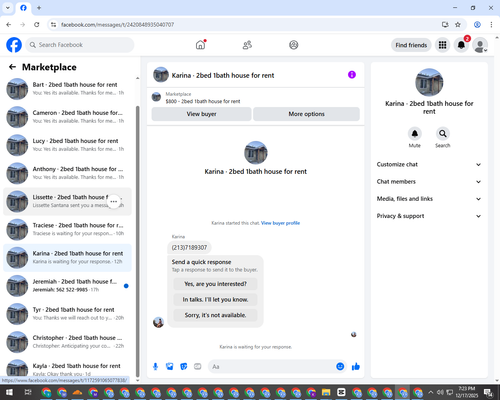
Task: Open Kayla conversation in list
Action: click(67, 369)
